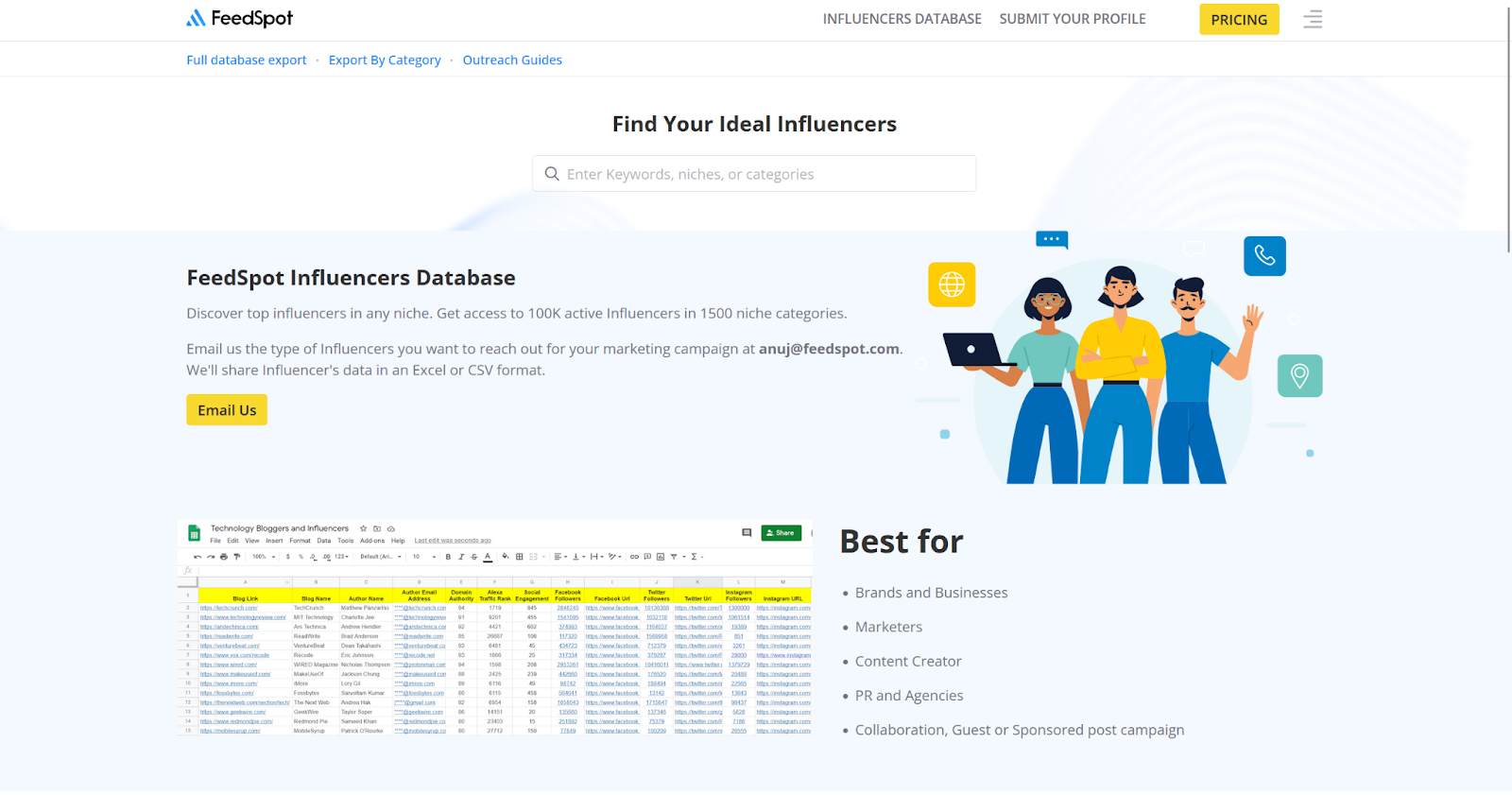
Task: Click the yellow globe icon
Action: [952, 285]
